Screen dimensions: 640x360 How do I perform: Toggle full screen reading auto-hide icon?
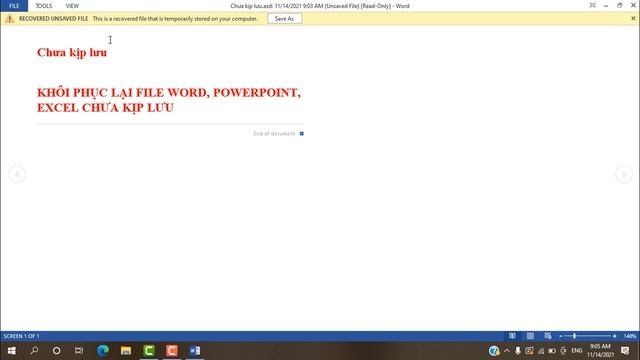[x=593, y=5]
